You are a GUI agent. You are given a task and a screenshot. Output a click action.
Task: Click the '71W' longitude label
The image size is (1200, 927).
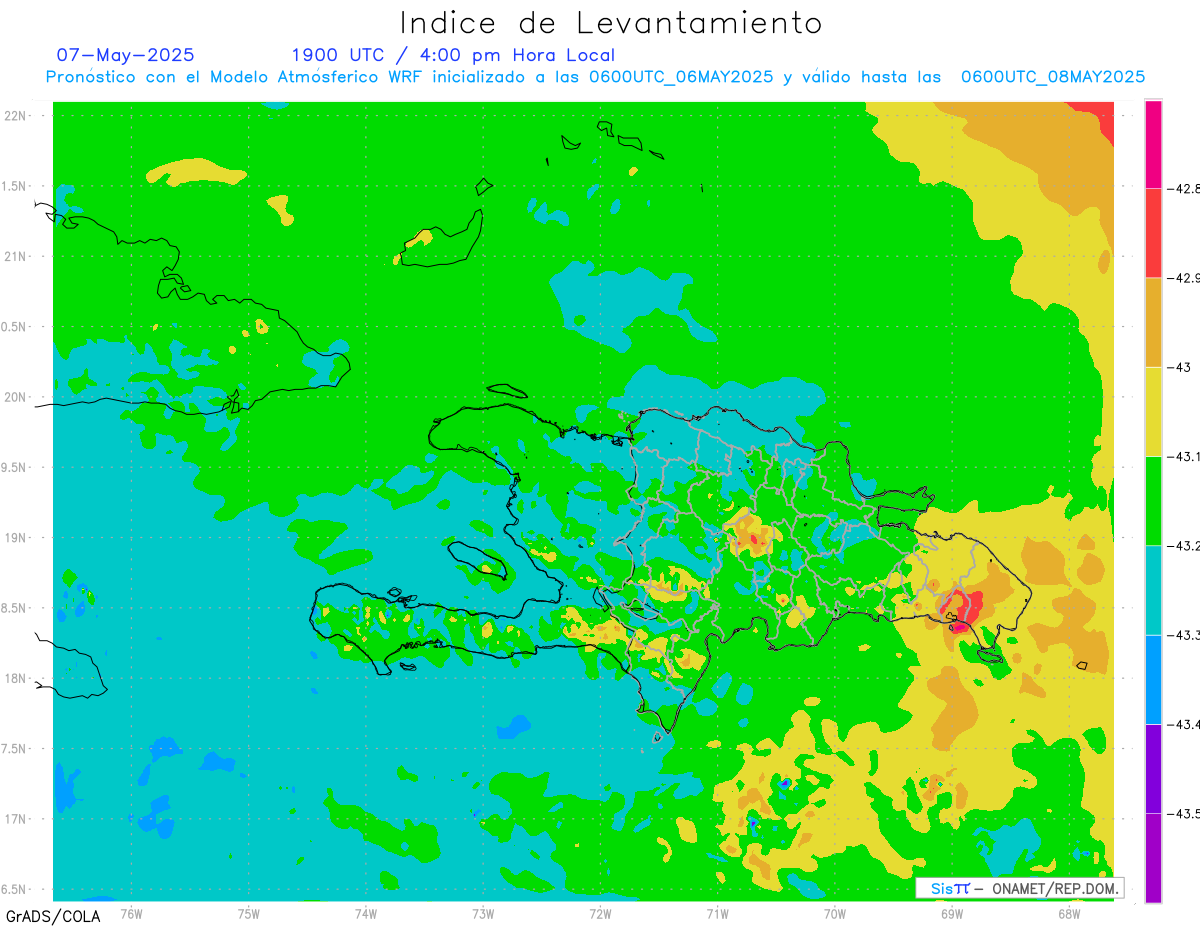(717, 912)
